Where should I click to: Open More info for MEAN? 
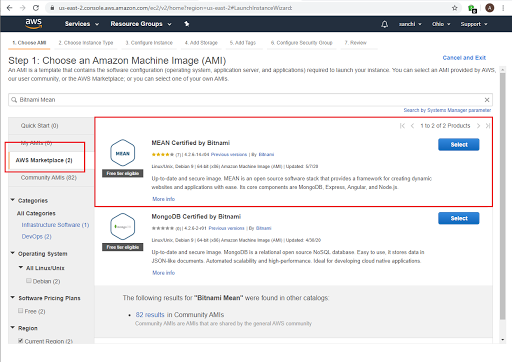(163, 199)
